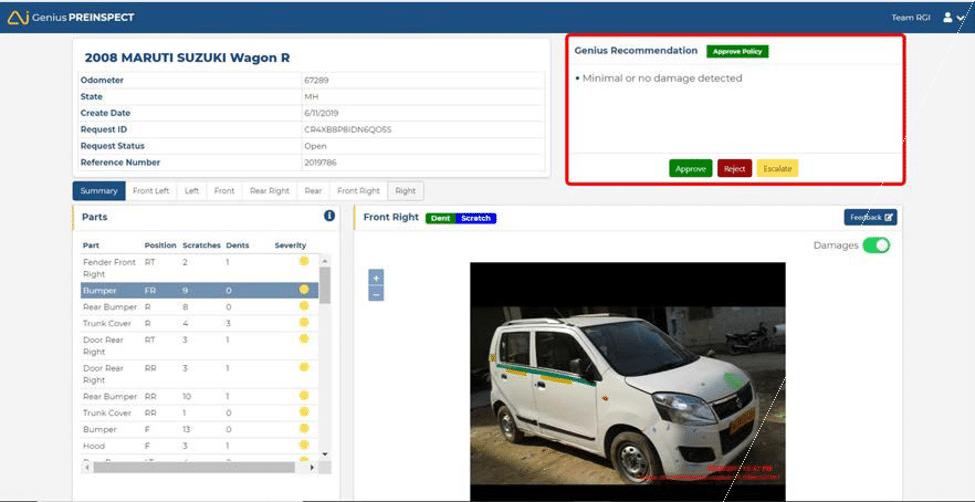Open the user account menu icon
This screenshot has width=975, height=502.
[953, 17]
